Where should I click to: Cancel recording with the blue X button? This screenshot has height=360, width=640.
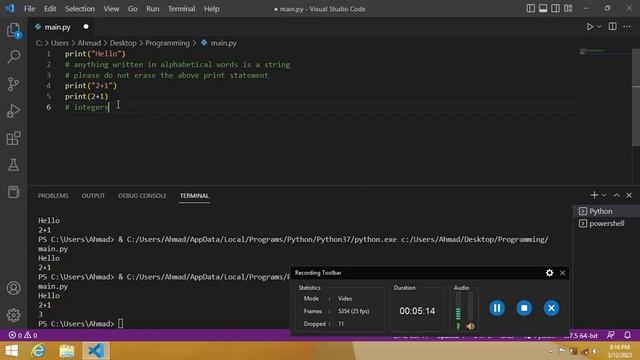click(x=551, y=308)
